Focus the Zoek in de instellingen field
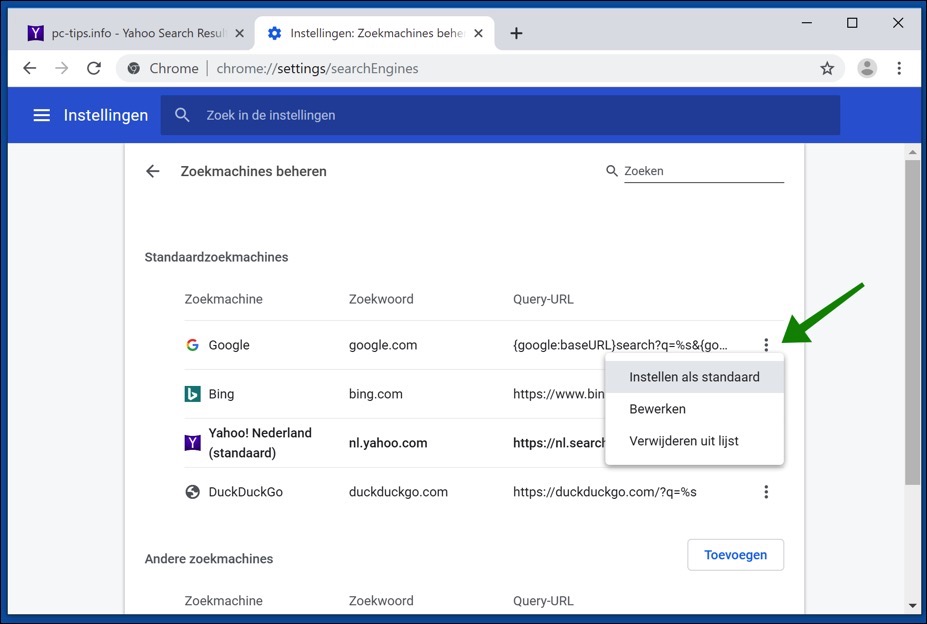This screenshot has width=927, height=624. pyautogui.click(x=500, y=115)
